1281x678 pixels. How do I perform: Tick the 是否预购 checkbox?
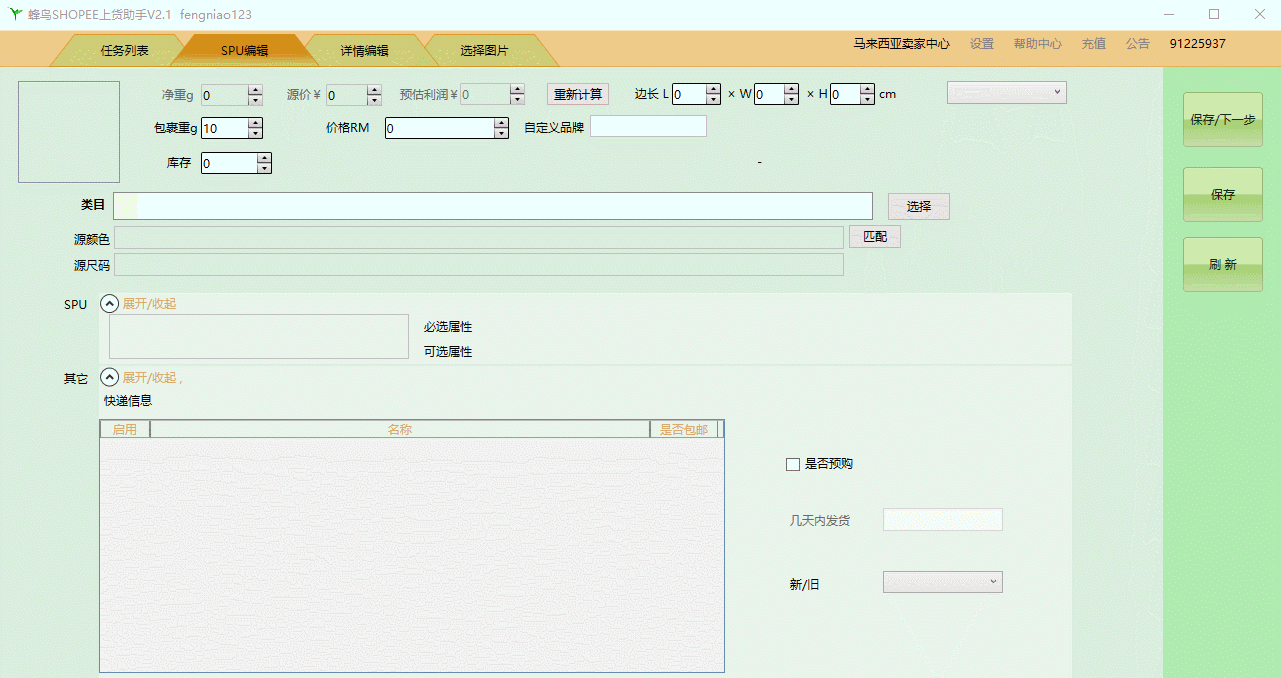pyautogui.click(x=793, y=464)
